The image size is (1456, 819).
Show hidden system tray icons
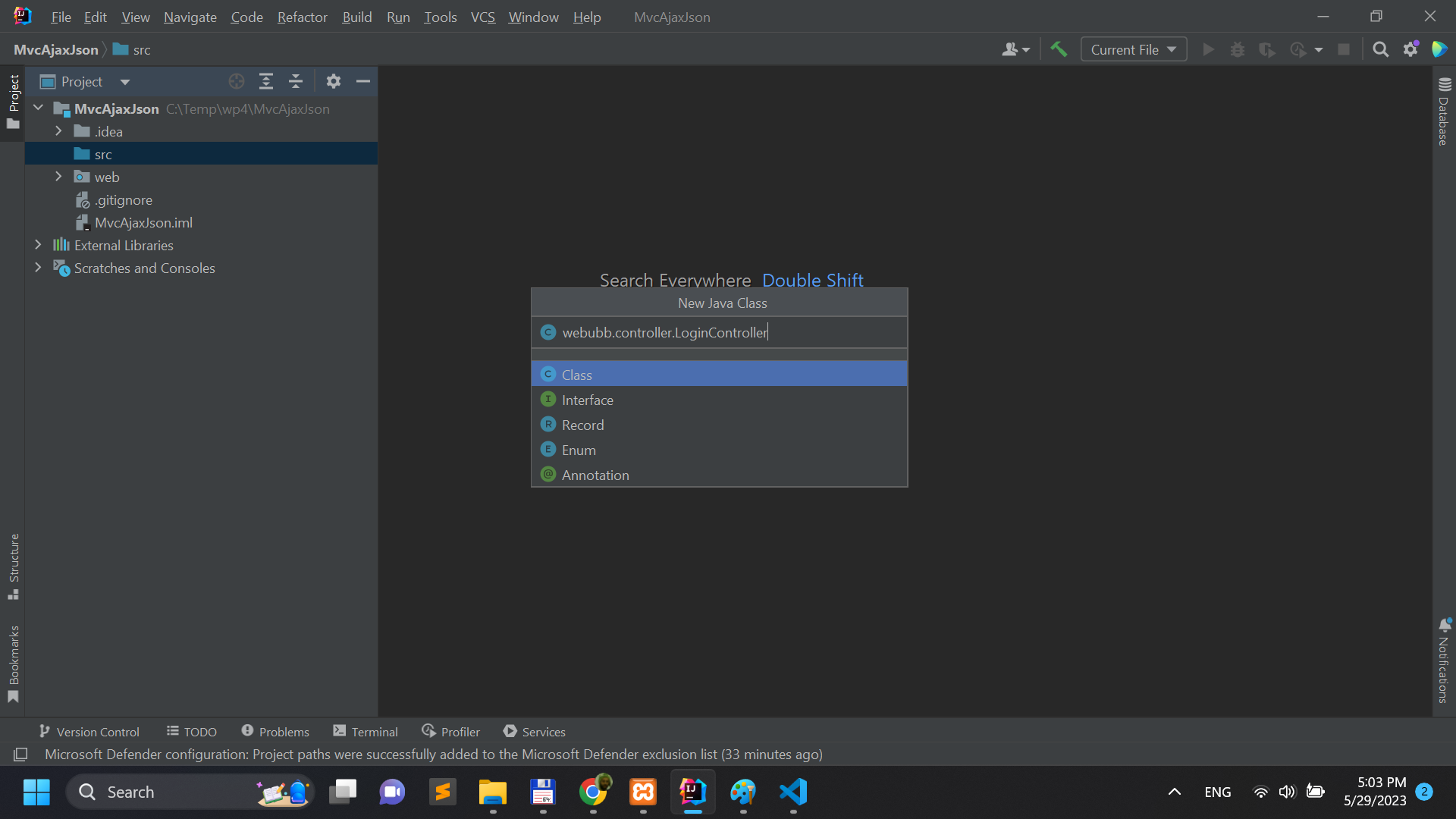tap(1174, 792)
